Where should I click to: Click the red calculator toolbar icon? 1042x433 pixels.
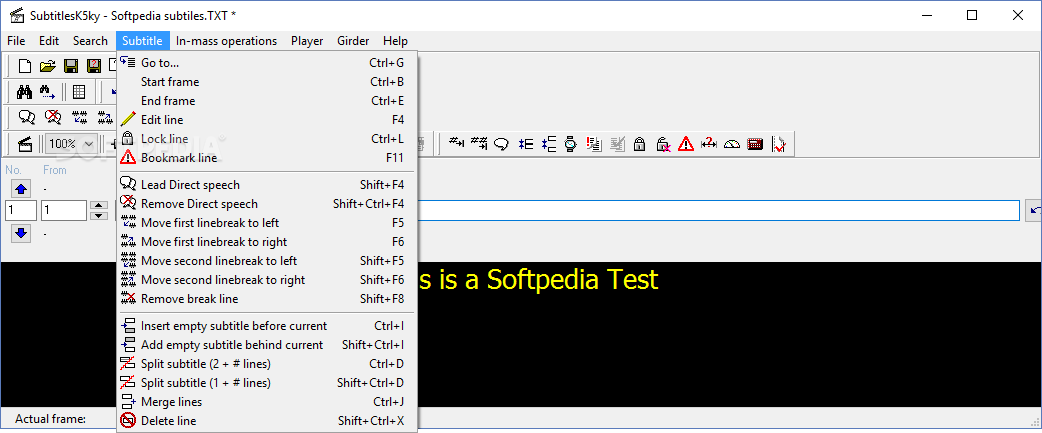click(755, 143)
